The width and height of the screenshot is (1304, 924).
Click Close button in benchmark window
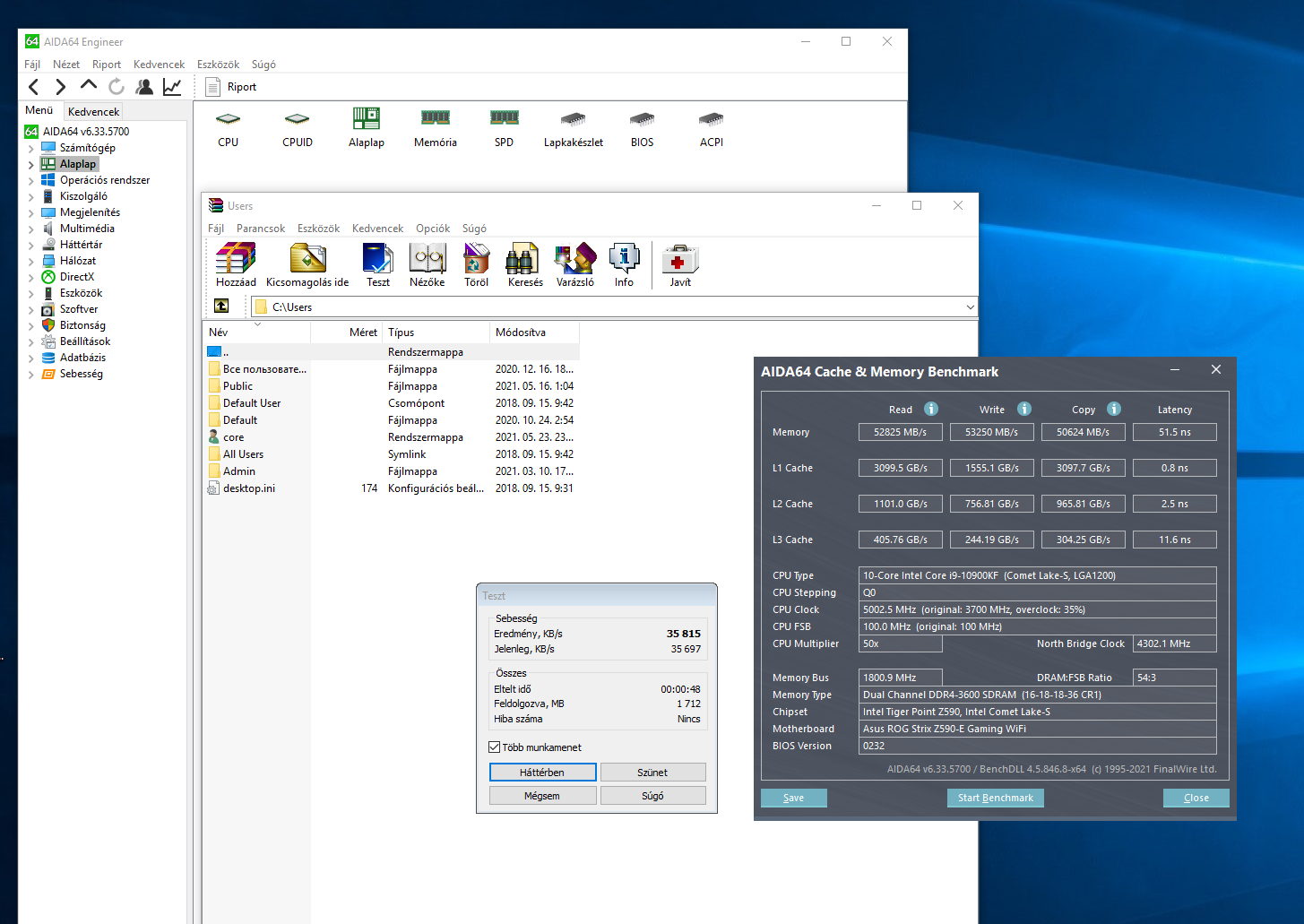pos(1196,798)
